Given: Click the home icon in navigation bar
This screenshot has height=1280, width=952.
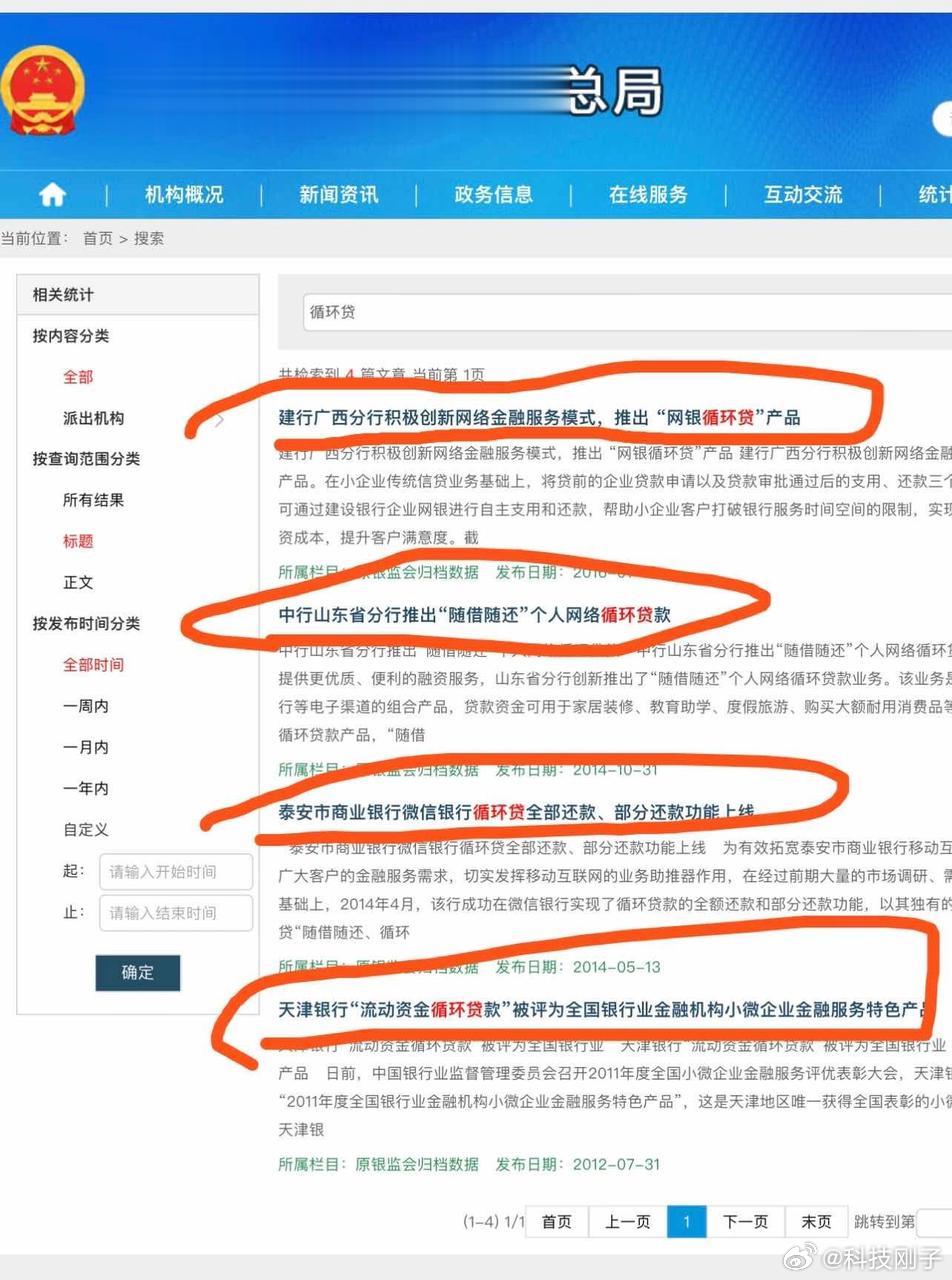Looking at the screenshot, I should (x=52, y=195).
